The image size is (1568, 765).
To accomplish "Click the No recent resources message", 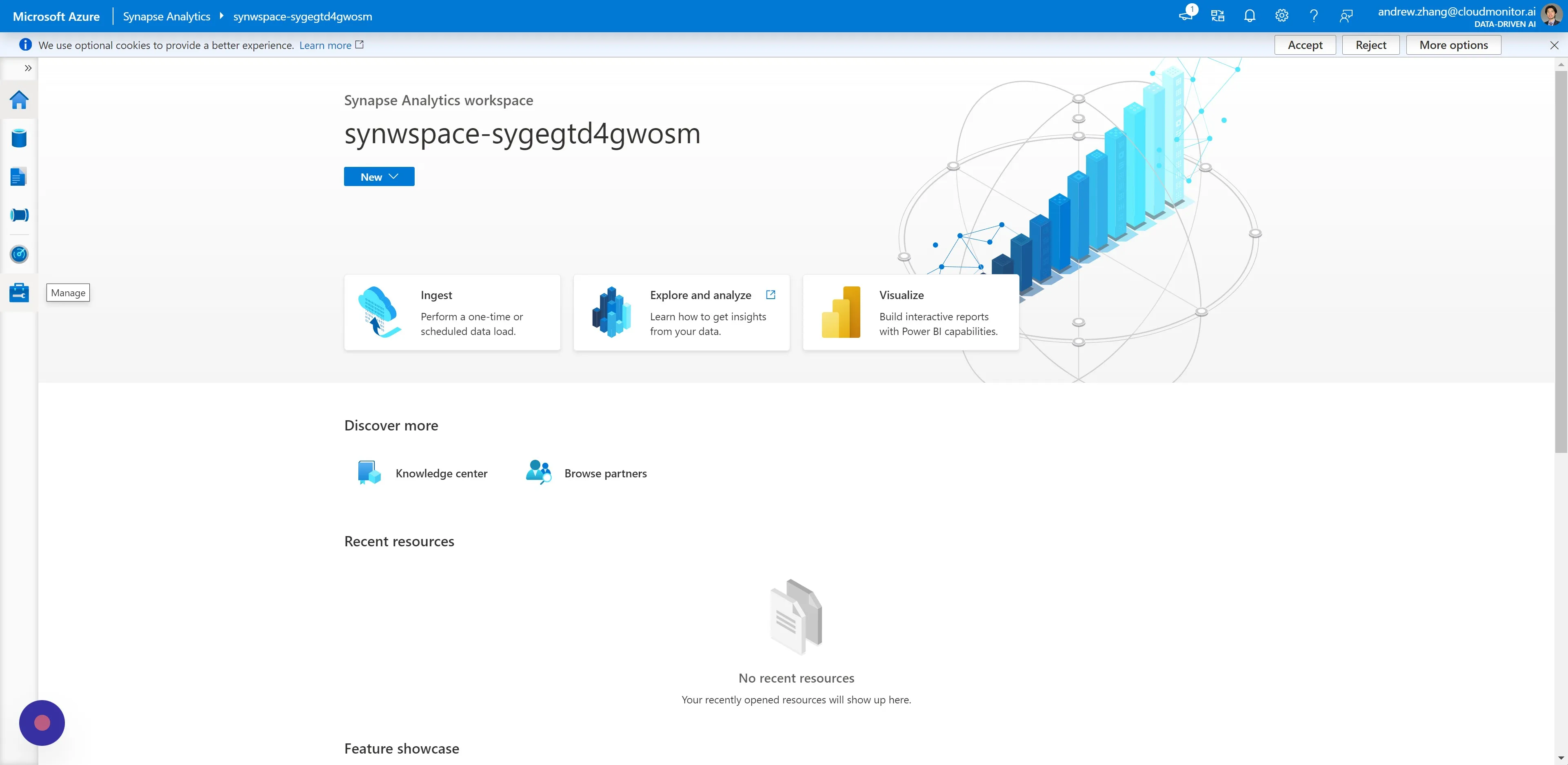I will [796, 678].
